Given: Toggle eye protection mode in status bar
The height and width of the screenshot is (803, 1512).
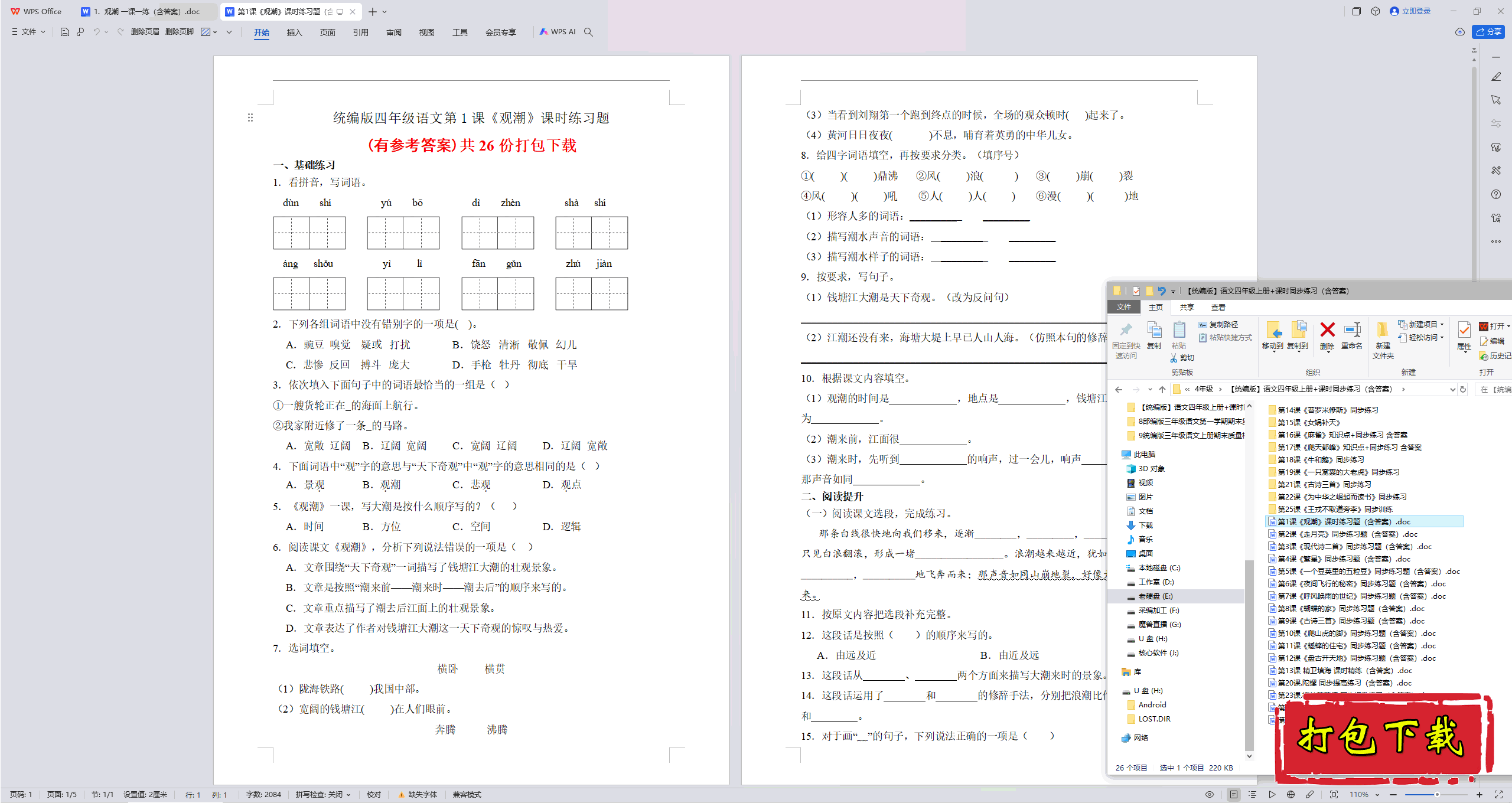Looking at the screenshot, I should pos(1210,795).
